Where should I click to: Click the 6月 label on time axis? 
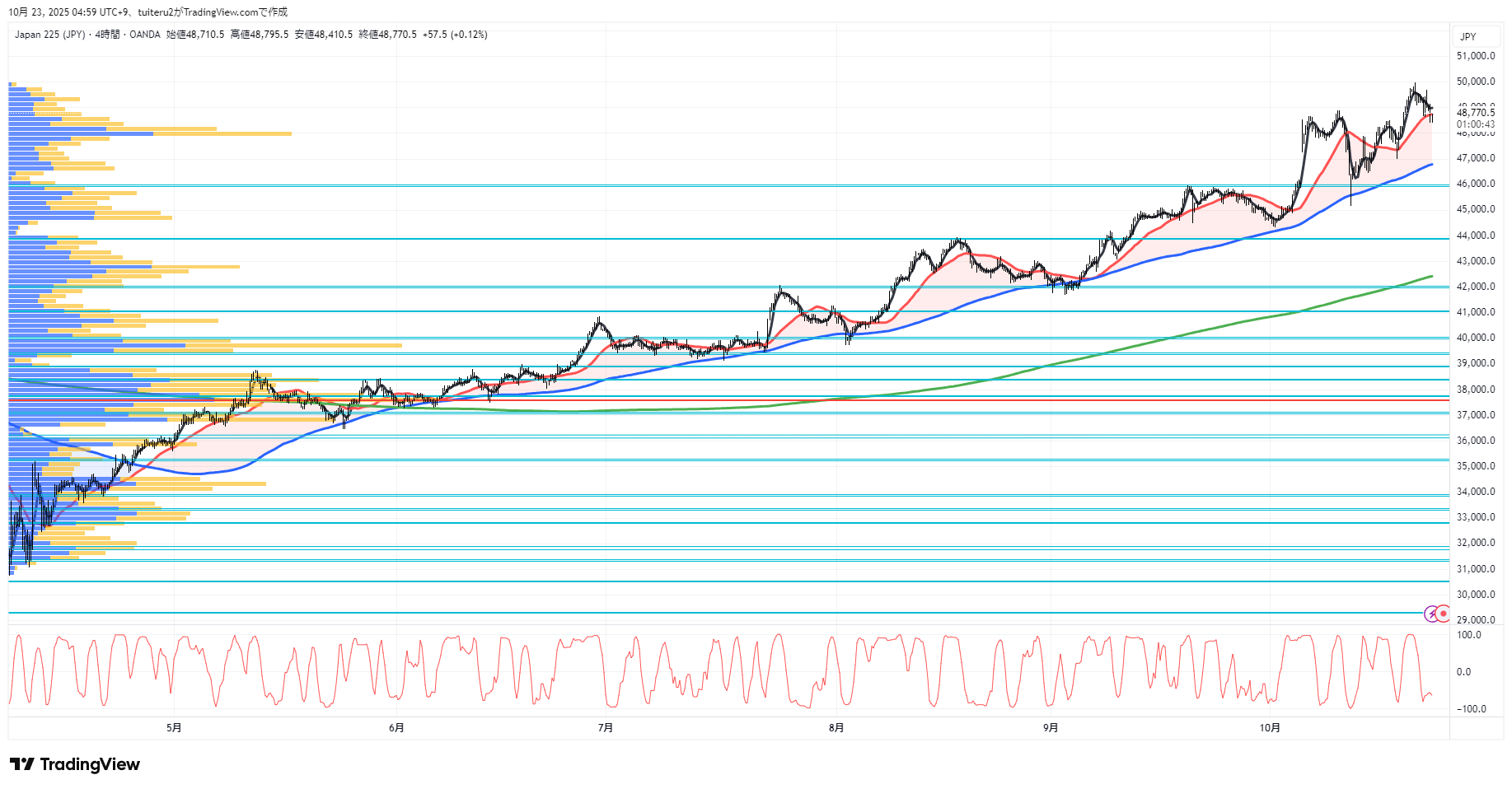[396, 727]
